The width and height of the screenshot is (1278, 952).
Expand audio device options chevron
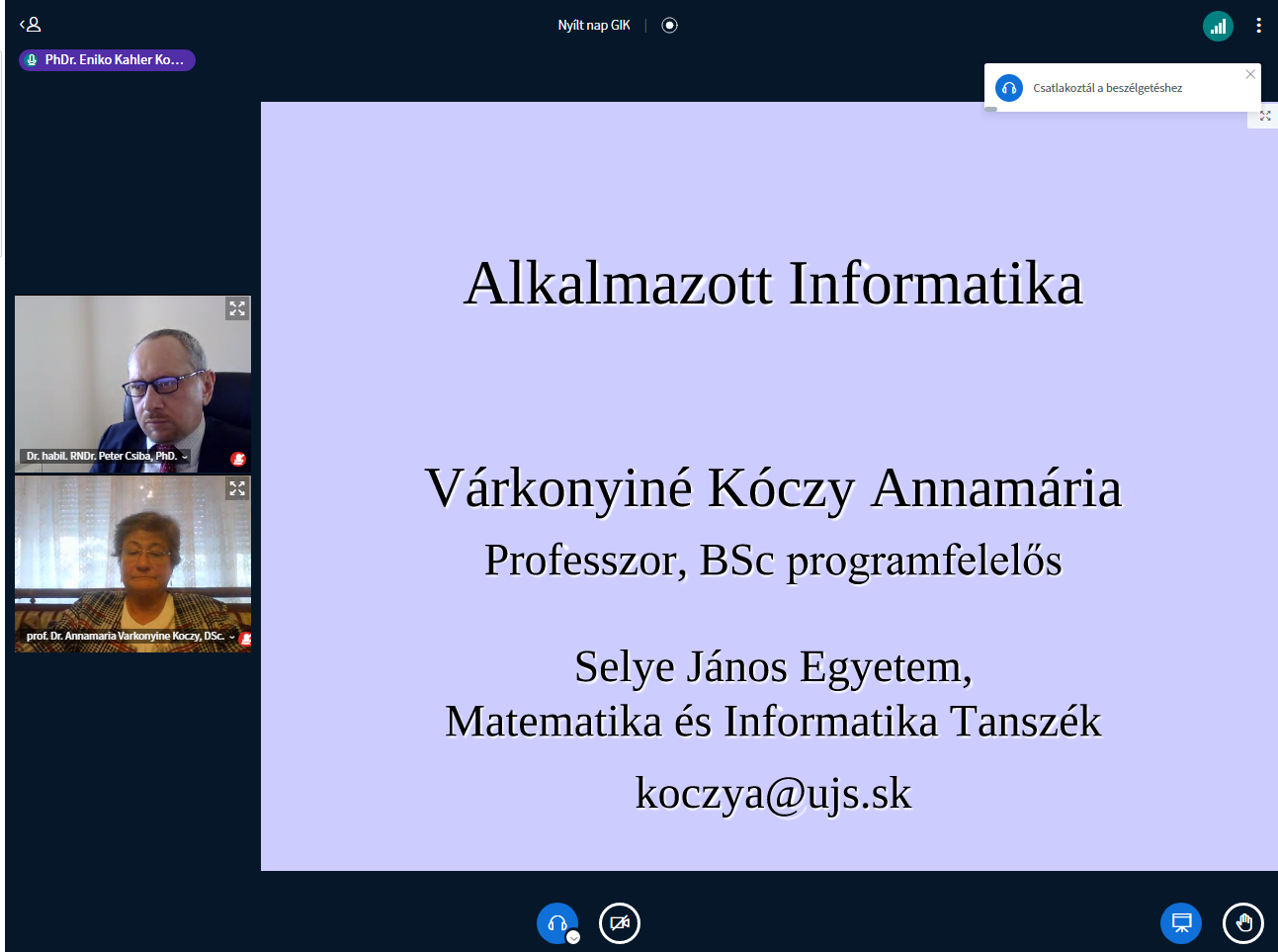click(573, 937)
